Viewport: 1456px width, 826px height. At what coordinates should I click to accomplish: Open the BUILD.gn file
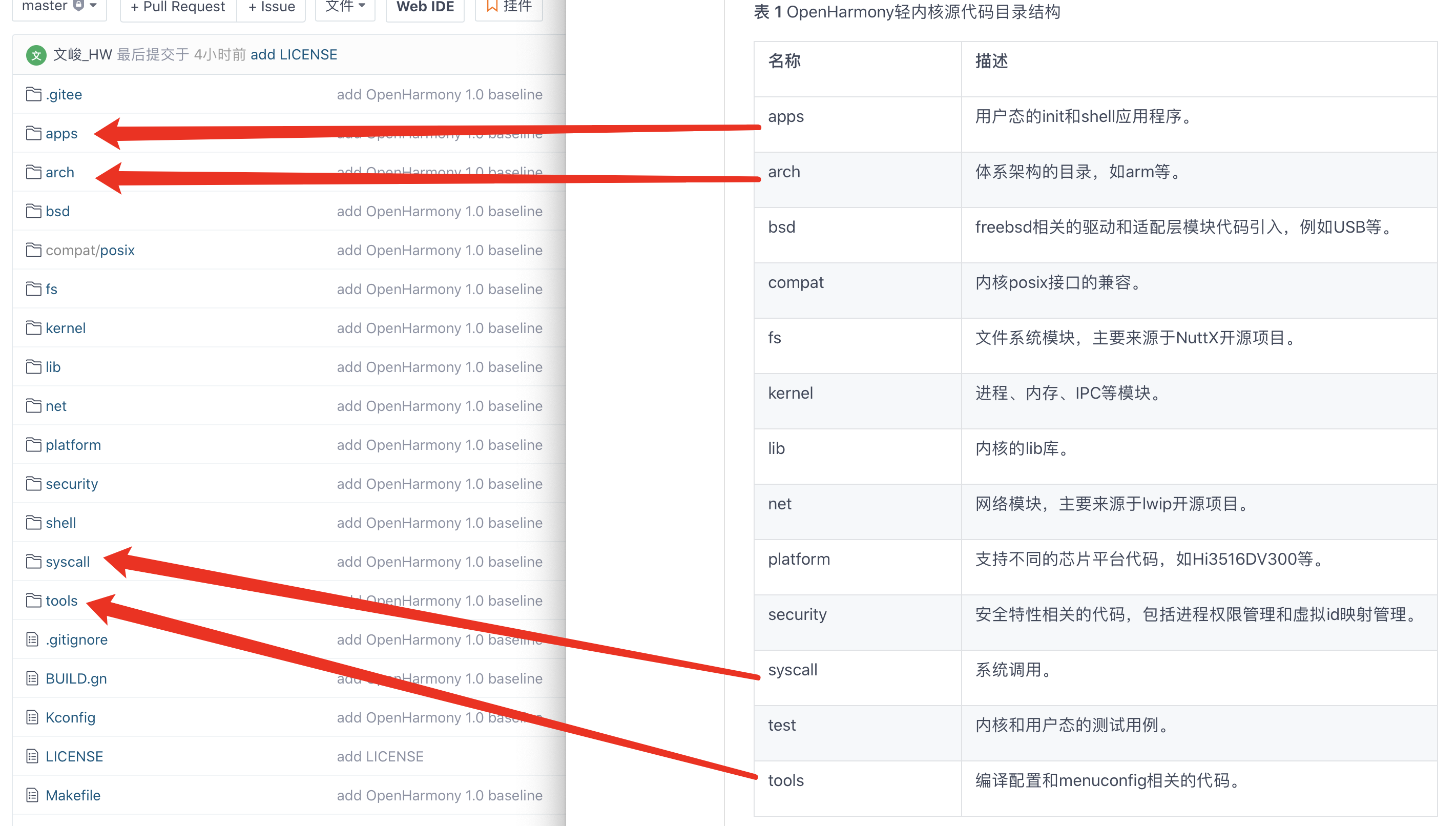coord(76,678)
